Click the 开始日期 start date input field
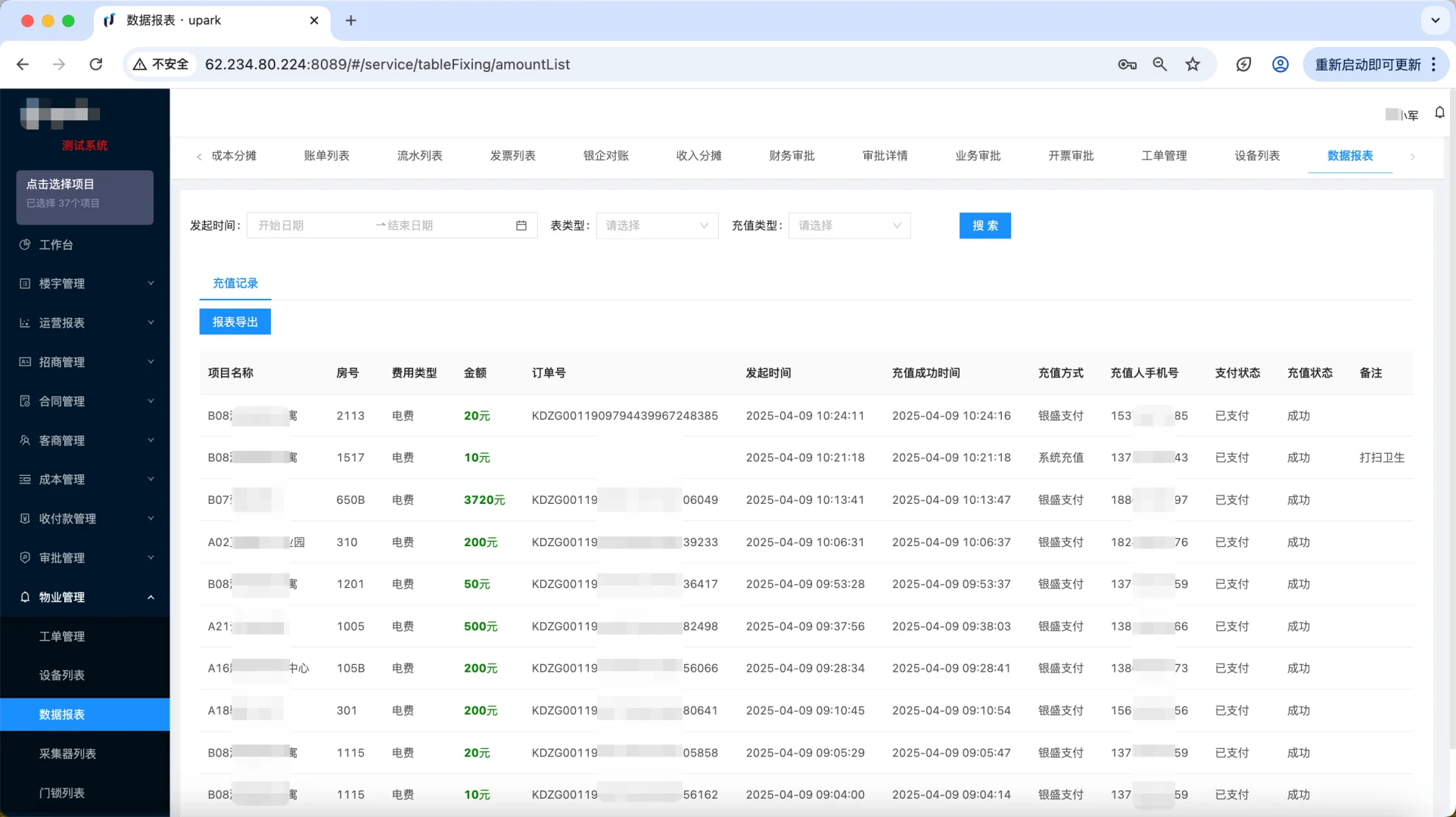Screen dimensions: 1456x817 (303, 225)
